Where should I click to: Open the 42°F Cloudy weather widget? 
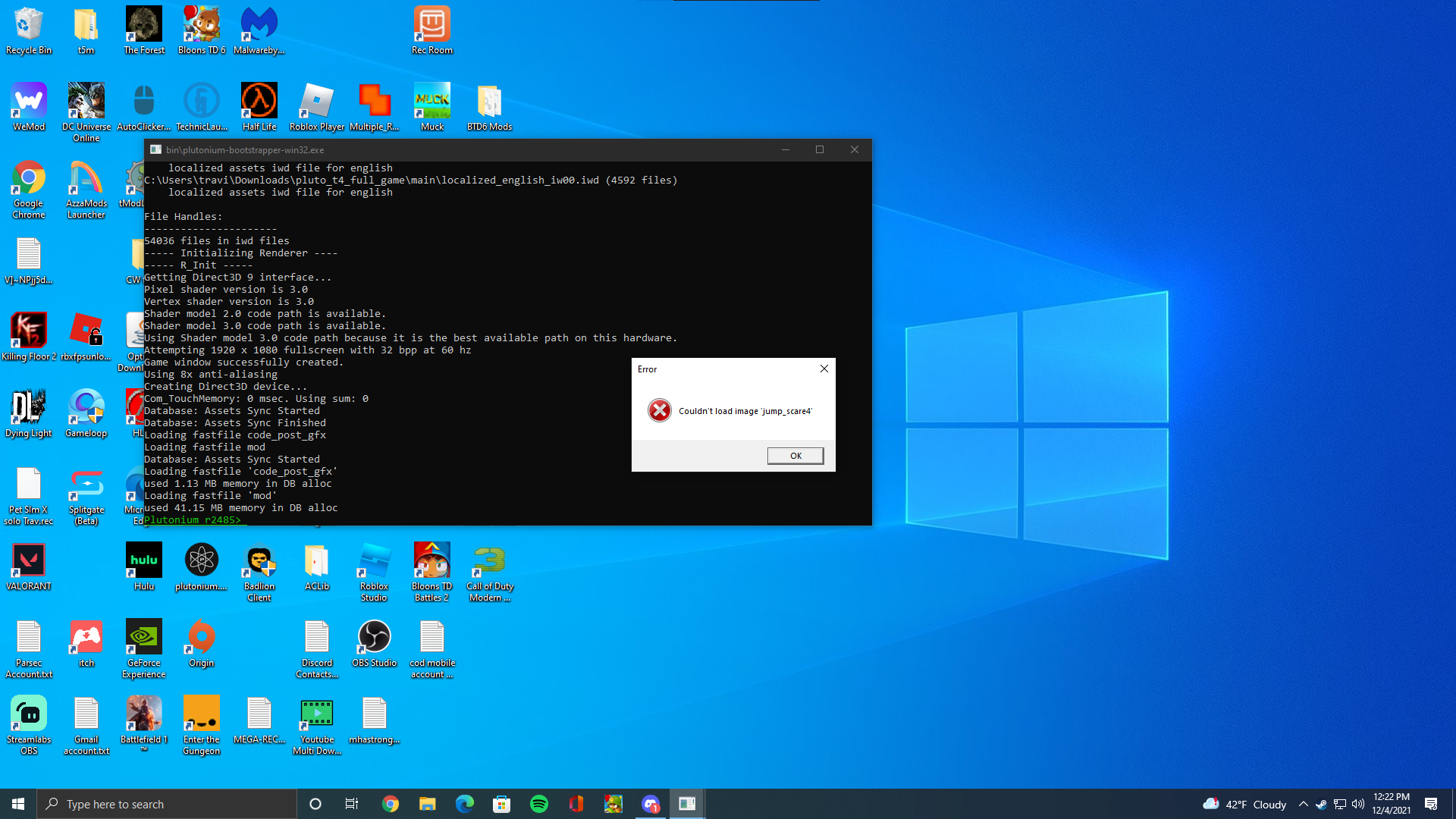pos(1244,804)
